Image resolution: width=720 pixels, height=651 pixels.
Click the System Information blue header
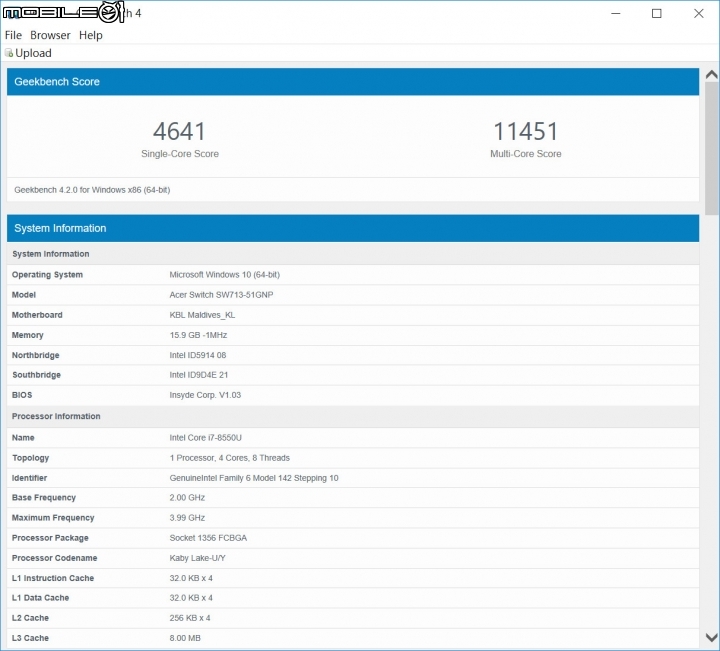pos(353,228)
